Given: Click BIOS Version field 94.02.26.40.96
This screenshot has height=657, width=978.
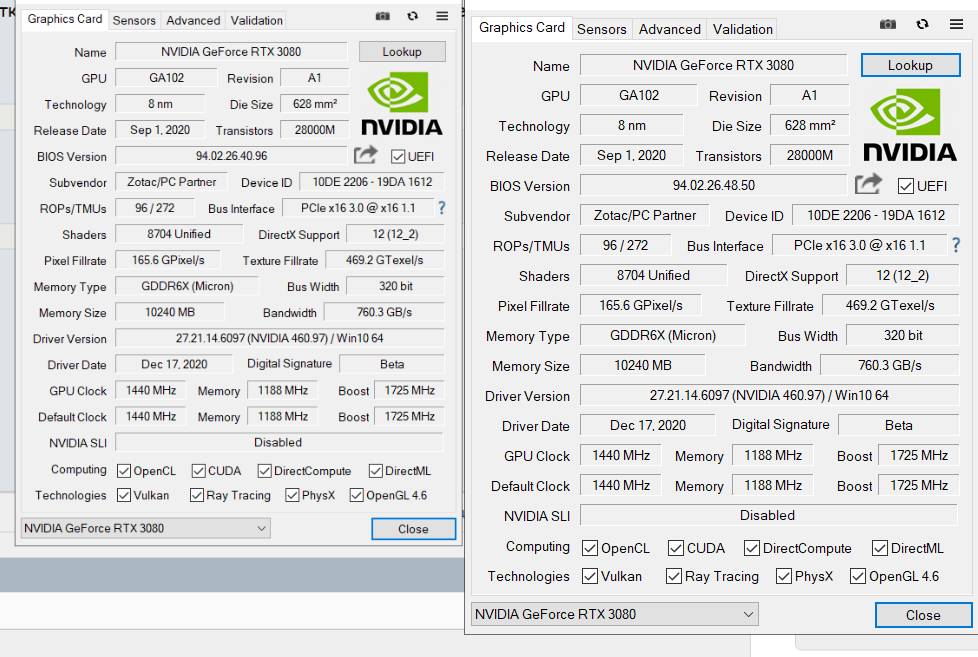Looking at the screenshot, I should coord(231,156).
